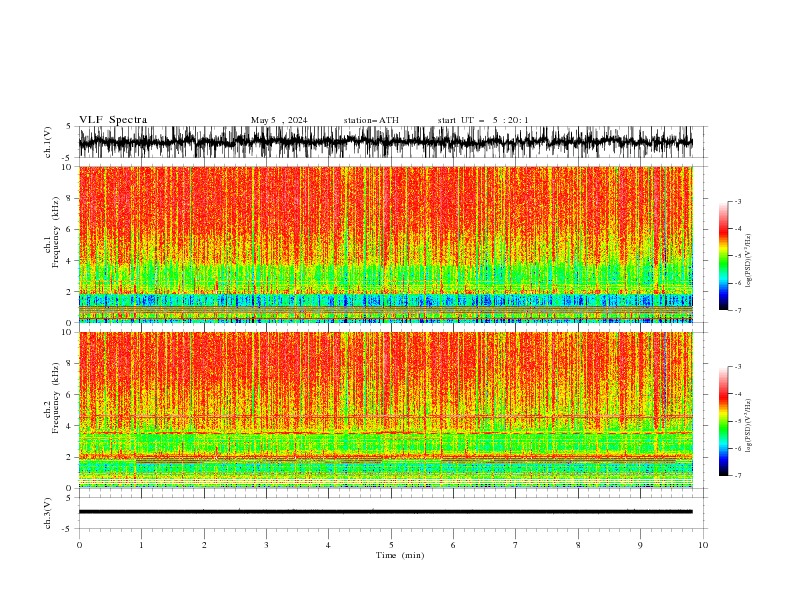The image size is (792, 612).
Task: Click the lower color bar for ch.2 PSD
Action: point(723,421)
